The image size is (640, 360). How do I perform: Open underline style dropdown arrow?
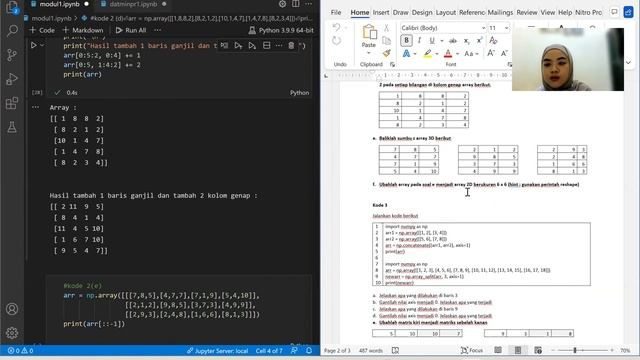442,40
